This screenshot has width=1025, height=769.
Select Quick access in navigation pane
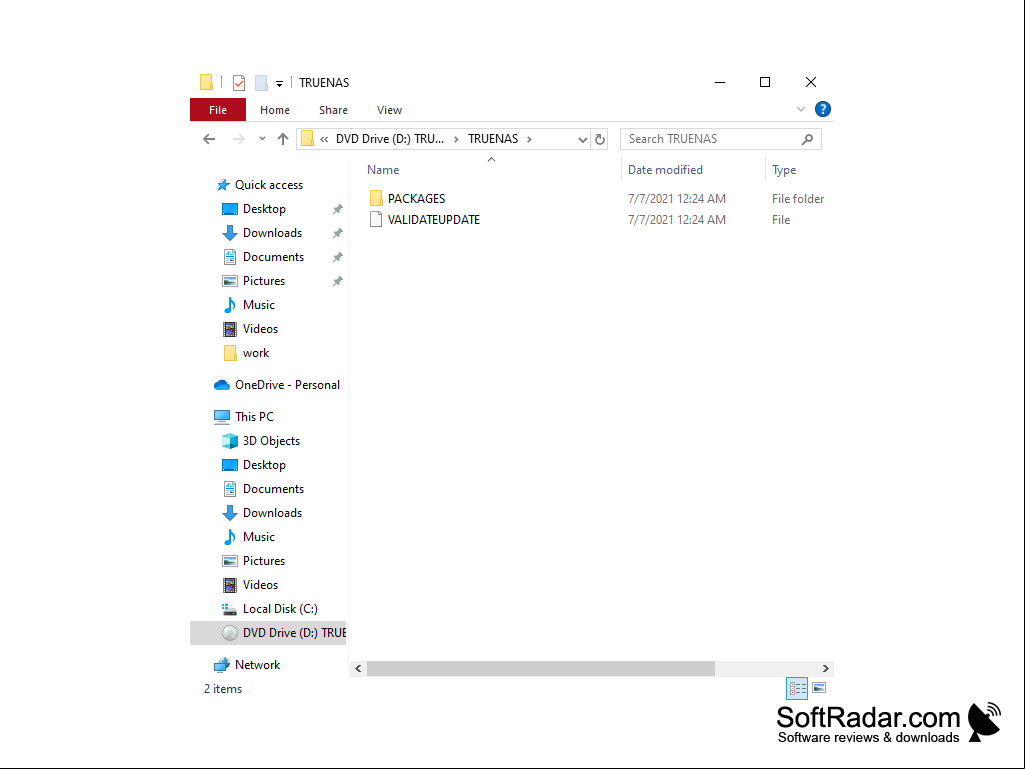pyautogui.click(x=269, y=184)
